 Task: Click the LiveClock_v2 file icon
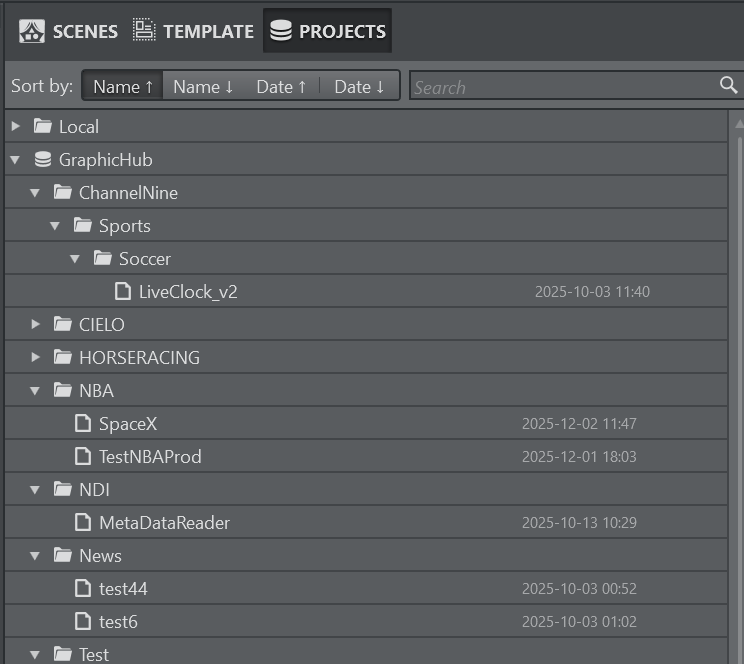(x=122, y=292)
